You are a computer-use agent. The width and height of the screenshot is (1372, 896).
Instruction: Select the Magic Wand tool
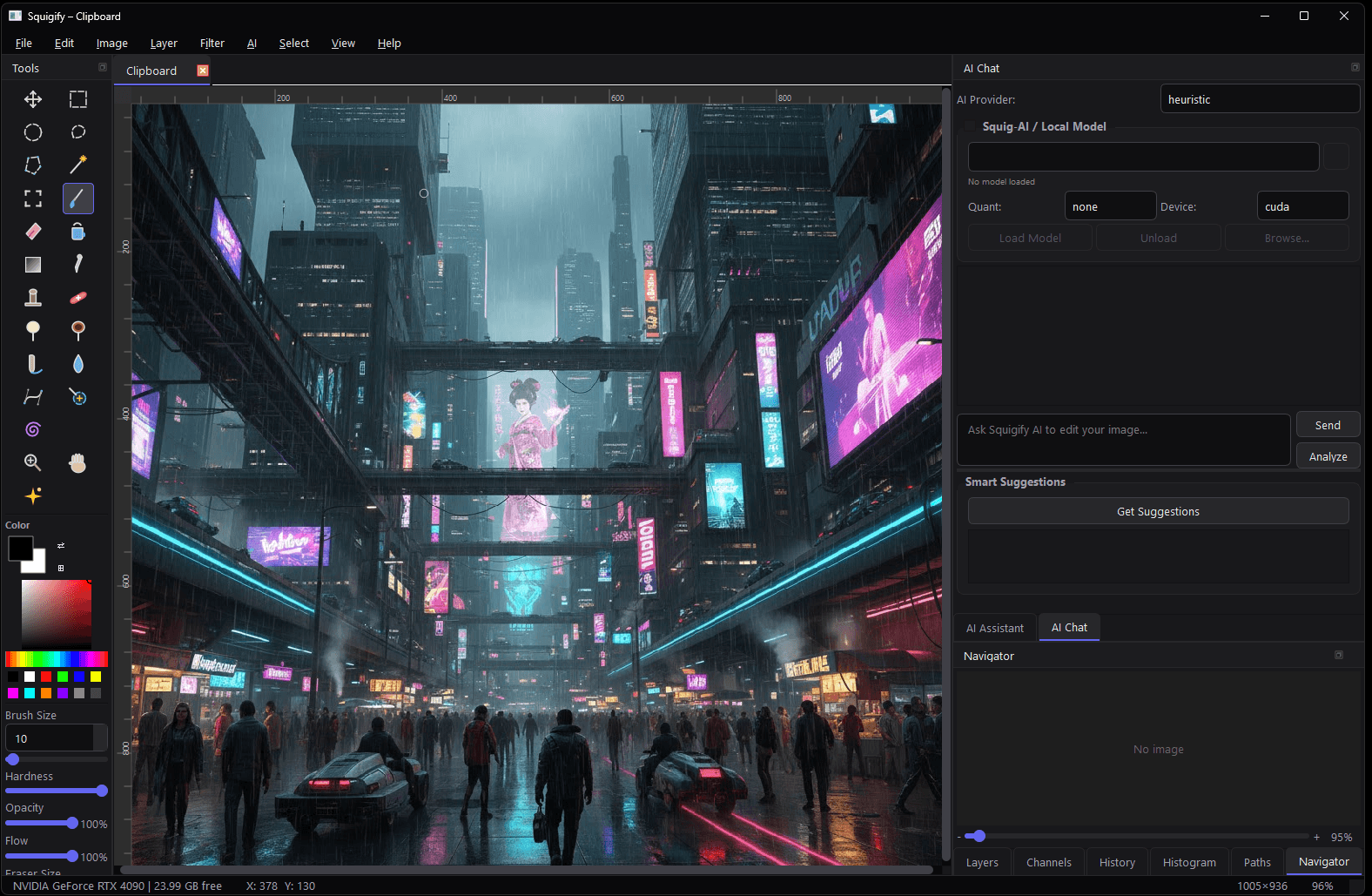[x=78, y=165]
